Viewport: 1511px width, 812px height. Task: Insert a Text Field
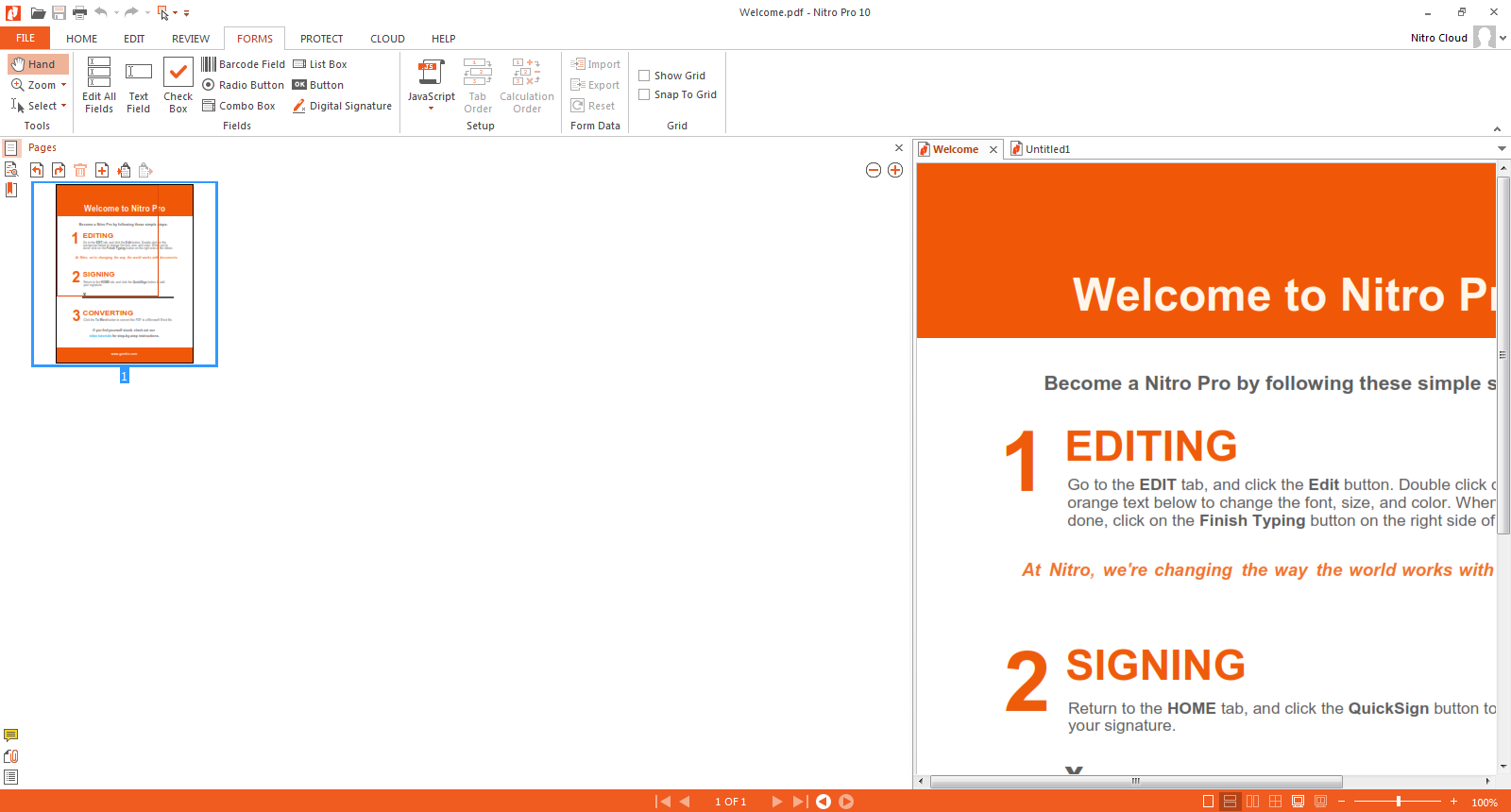[139, 85]
